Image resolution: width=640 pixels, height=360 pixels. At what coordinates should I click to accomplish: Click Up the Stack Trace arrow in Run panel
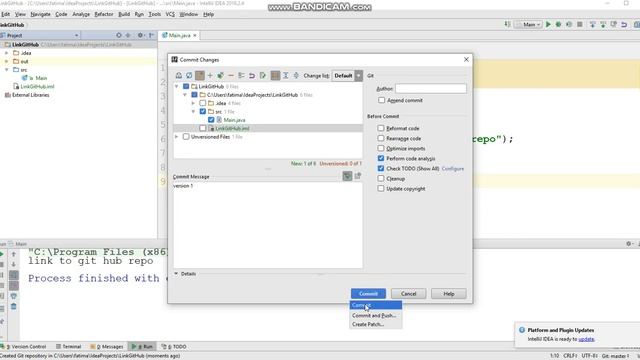pos(13,254)
